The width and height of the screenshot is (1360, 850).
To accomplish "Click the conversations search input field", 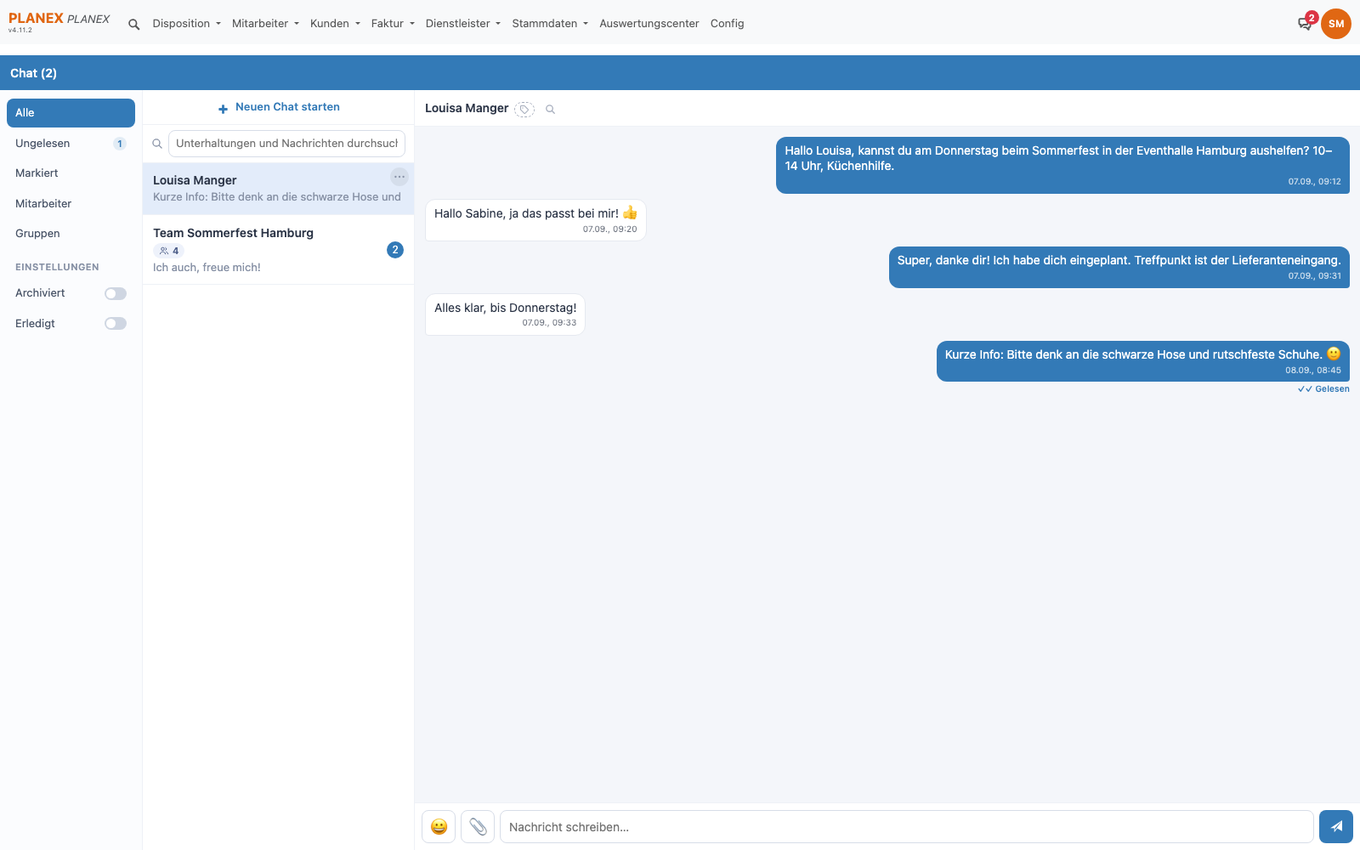I will pos(287,144).
